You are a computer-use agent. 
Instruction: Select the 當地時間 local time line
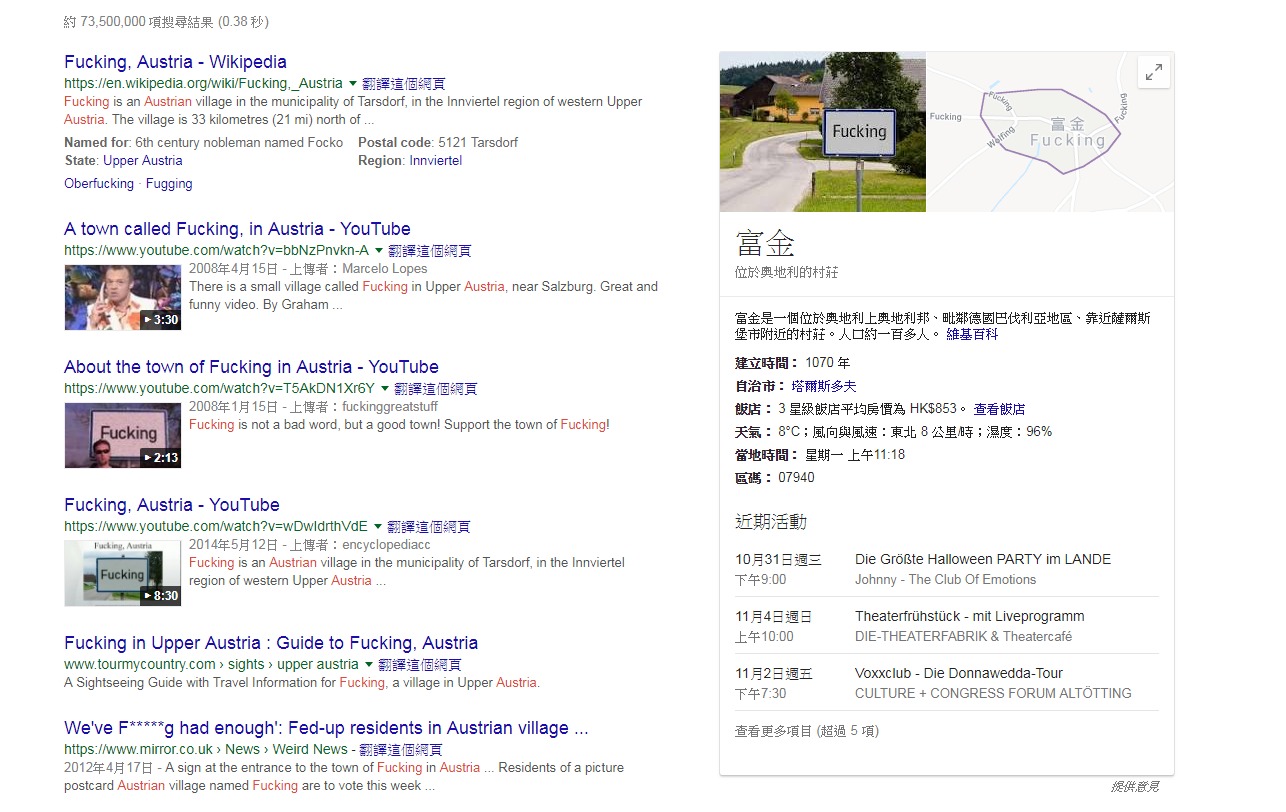(820, 454)
